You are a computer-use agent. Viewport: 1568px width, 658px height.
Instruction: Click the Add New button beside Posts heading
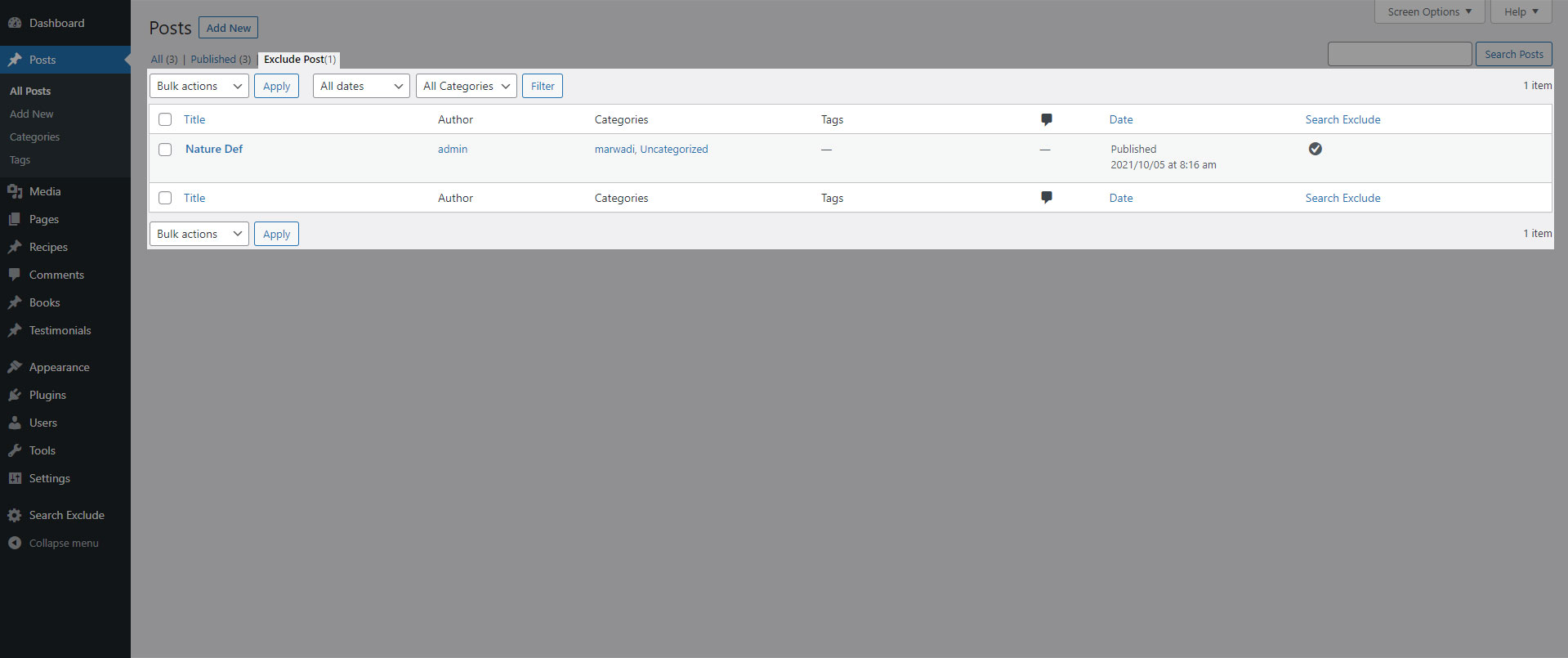[228, 28]
